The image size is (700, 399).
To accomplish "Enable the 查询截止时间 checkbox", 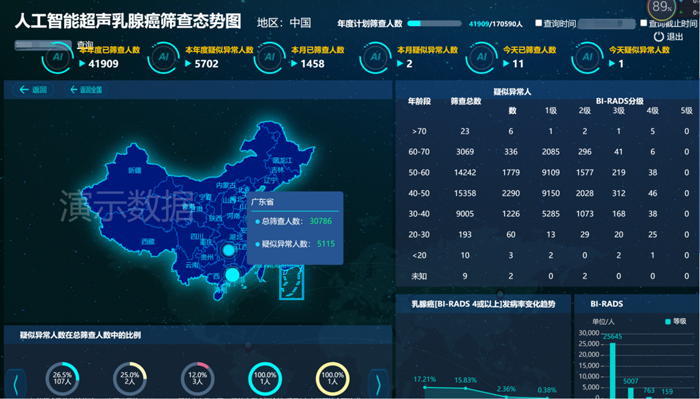I will pos(643,23).
